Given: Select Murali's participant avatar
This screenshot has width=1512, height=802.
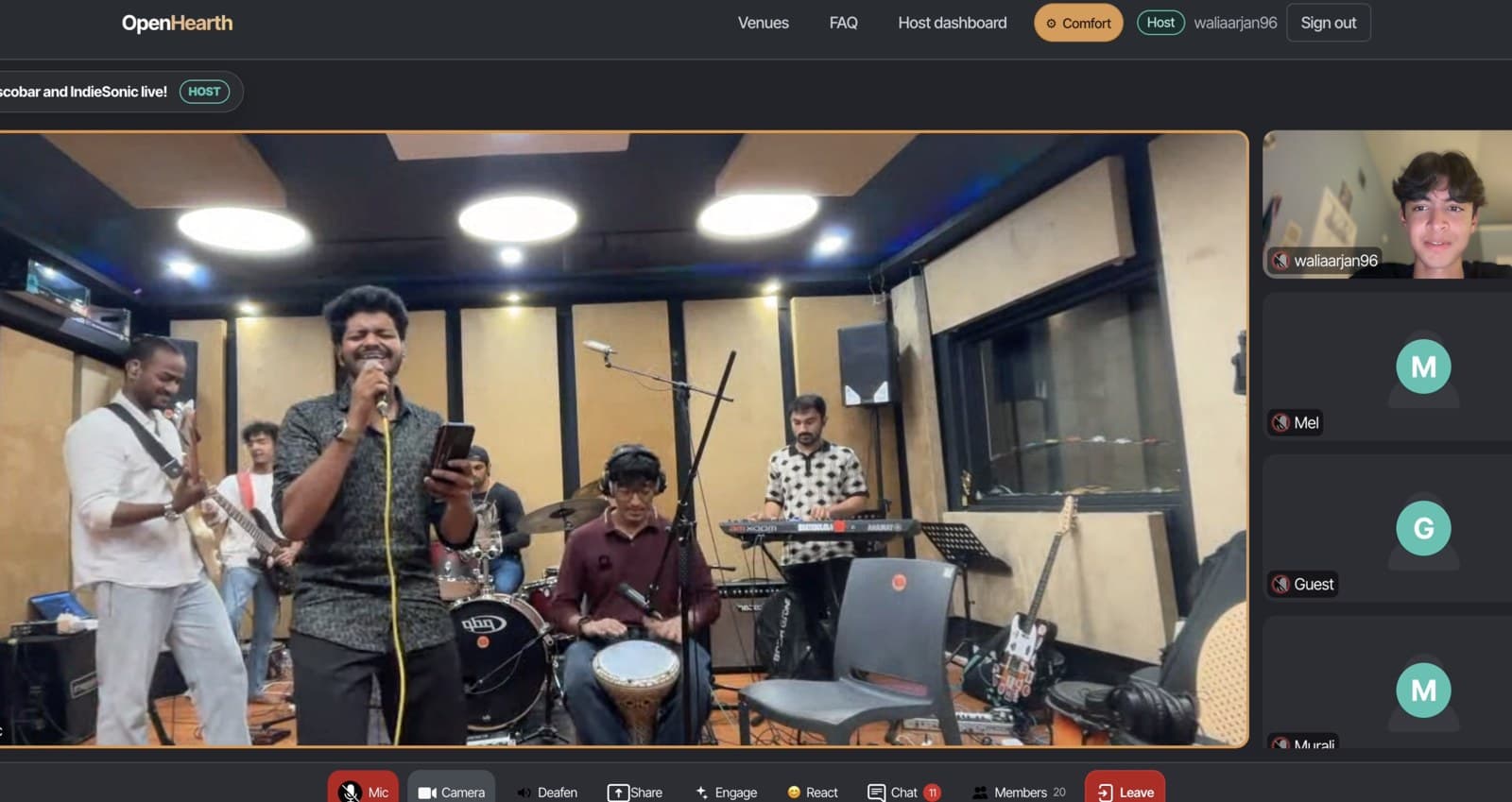Looking at the screenshot, I should click(x=1423, y=690).
